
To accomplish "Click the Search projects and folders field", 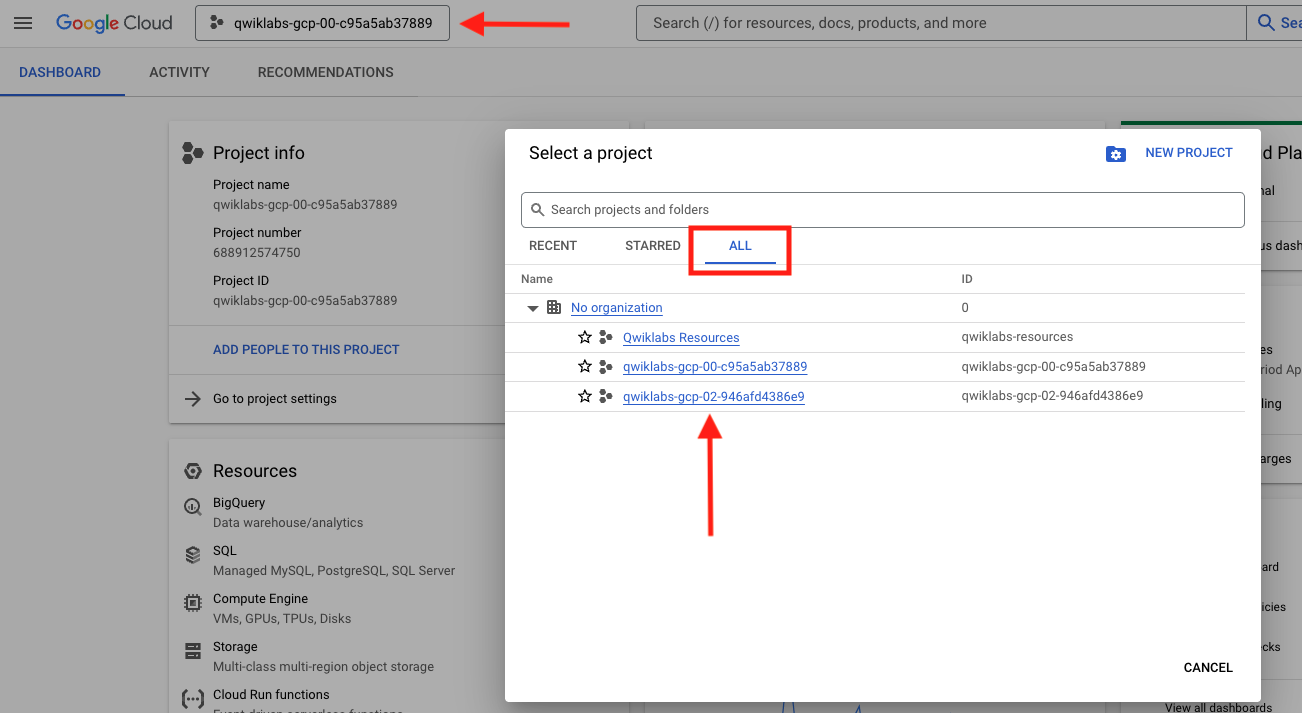I will [883, 210].
